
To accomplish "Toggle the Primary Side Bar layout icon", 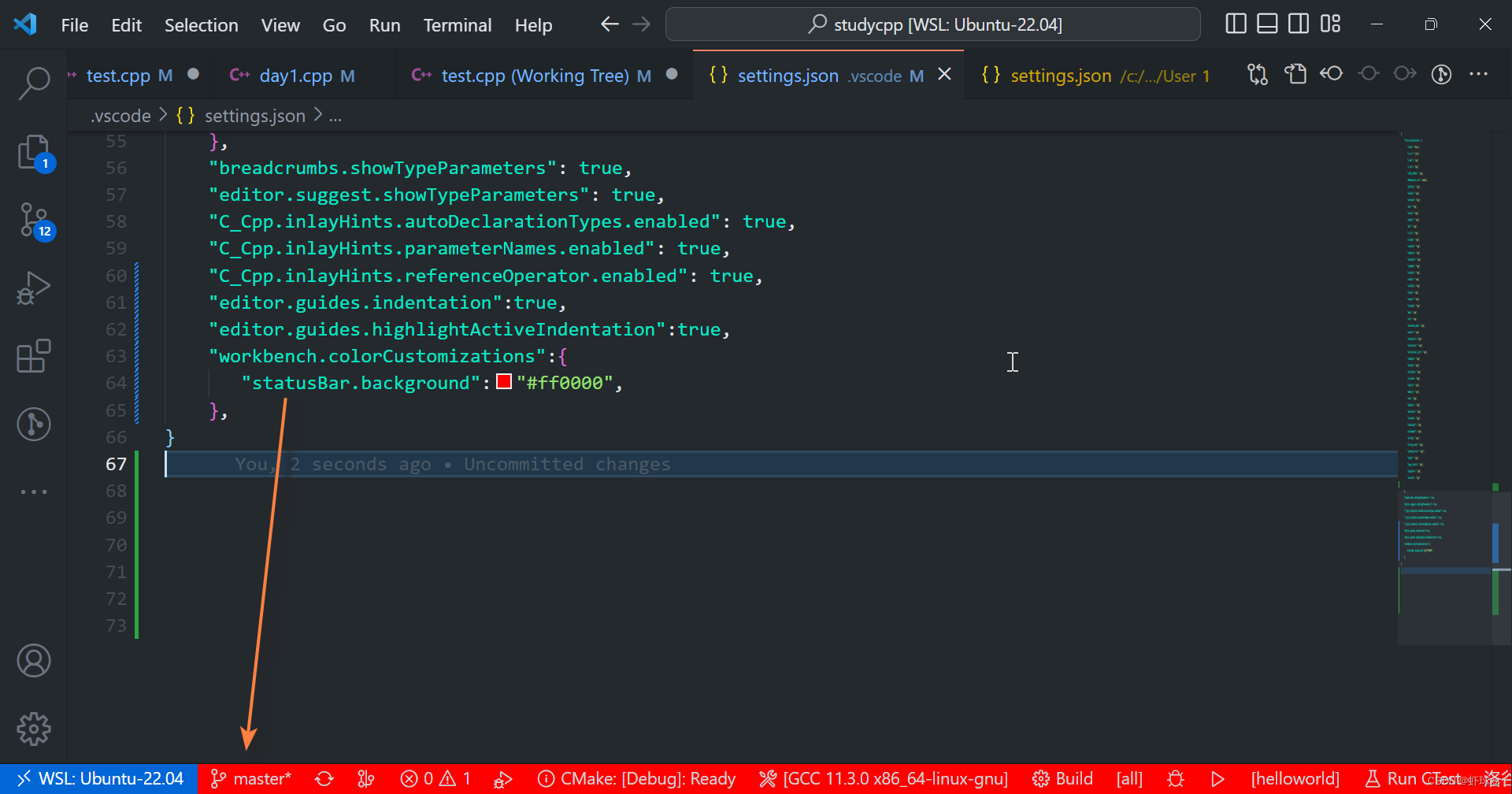I will (x=1236, y=24).
